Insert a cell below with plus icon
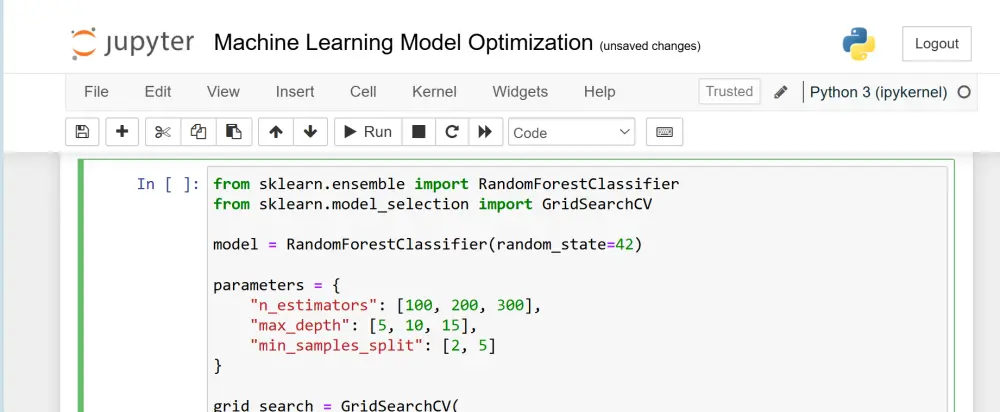The height and width of the screenshot is (412, 1000). (122, 132)
